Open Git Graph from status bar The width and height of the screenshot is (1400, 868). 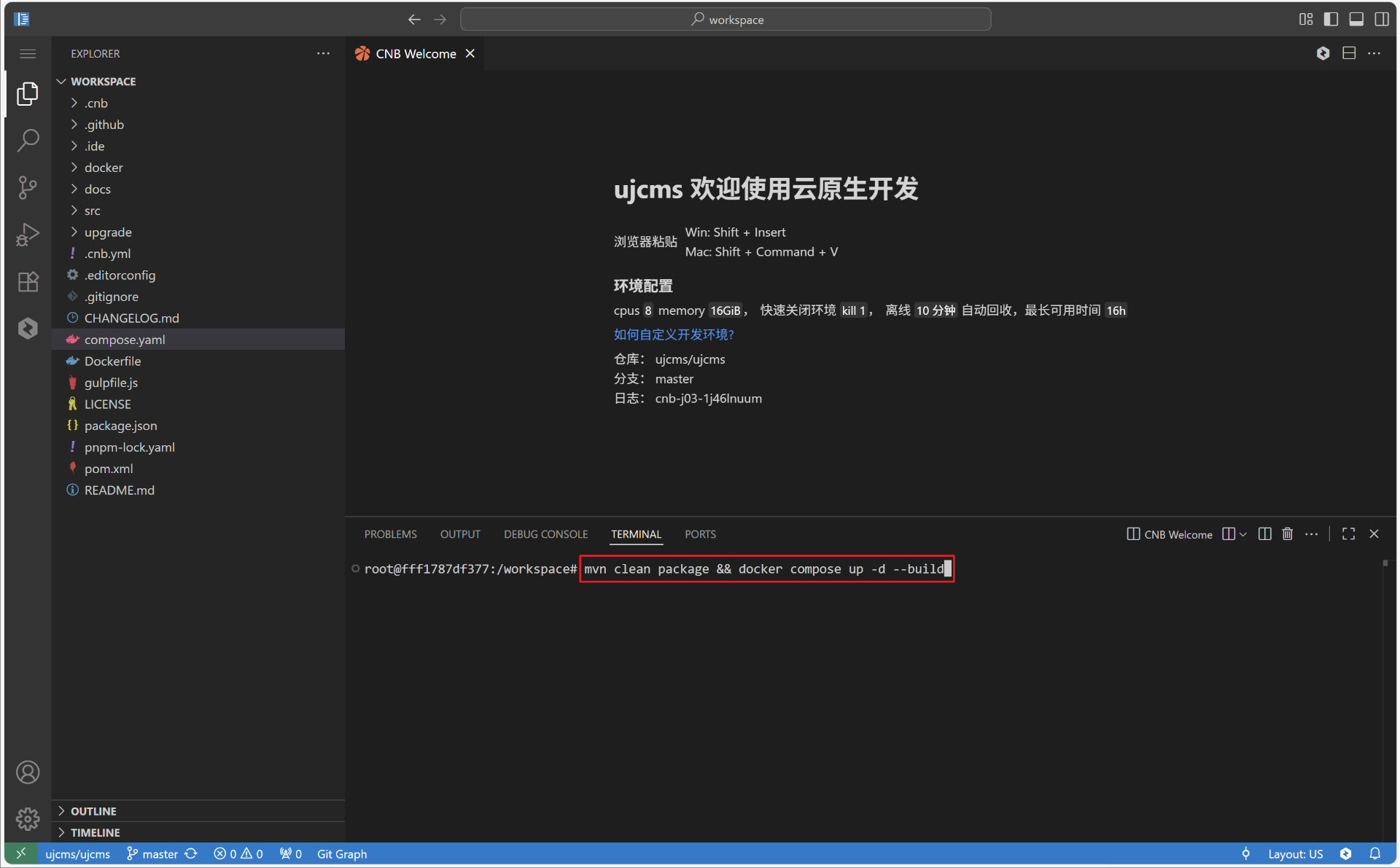tap(342, 854)
